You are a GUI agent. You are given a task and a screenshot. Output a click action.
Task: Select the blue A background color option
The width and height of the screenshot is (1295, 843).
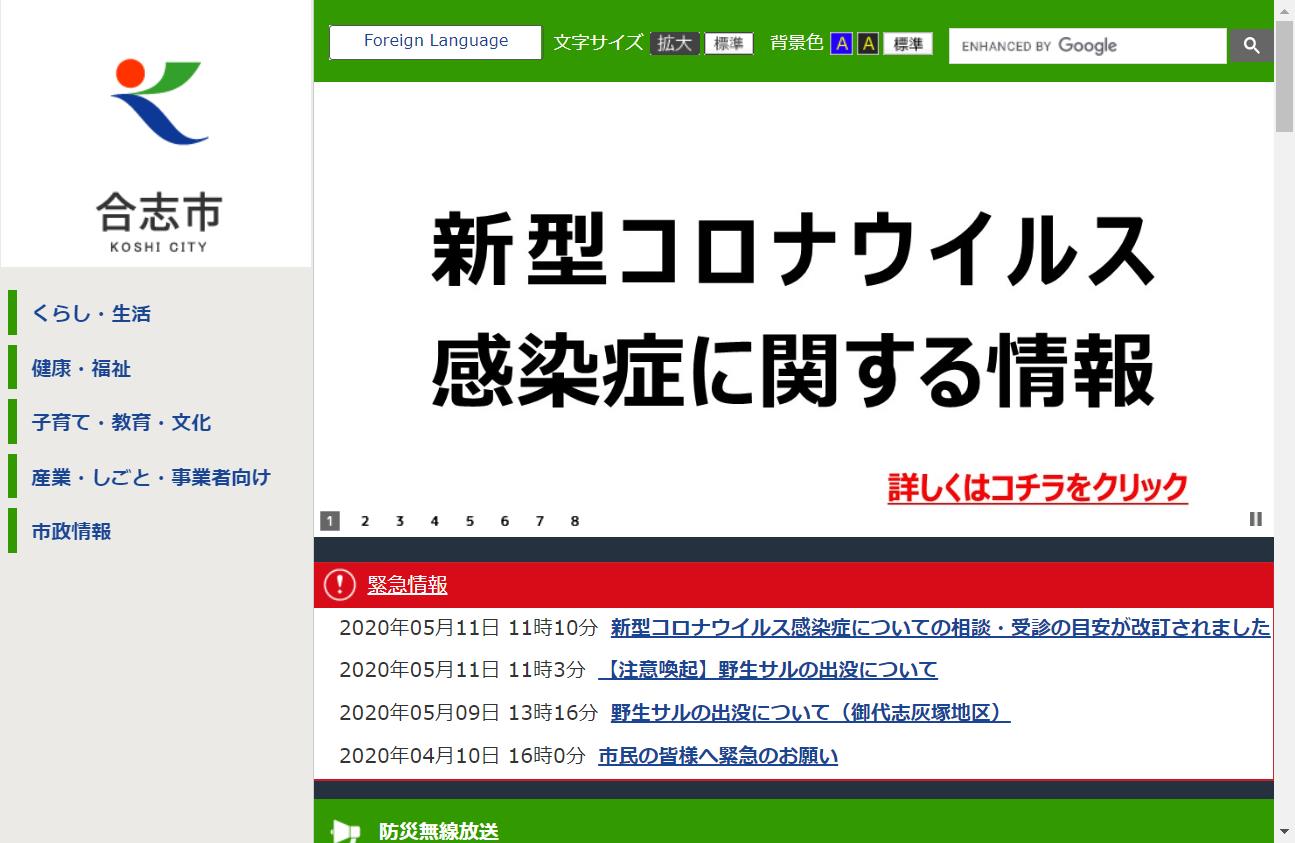click(x=843, y=43)
